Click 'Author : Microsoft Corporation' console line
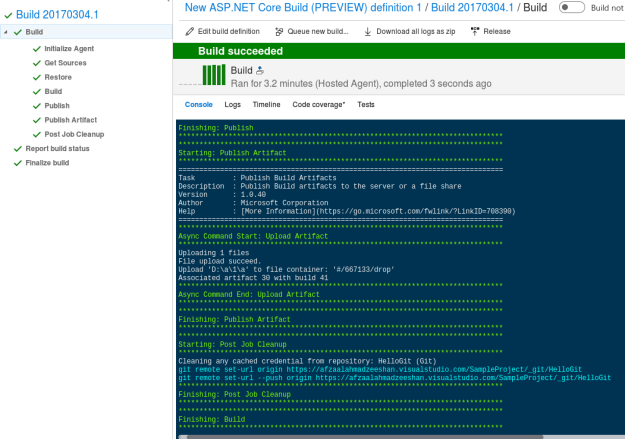 (253, 203)
